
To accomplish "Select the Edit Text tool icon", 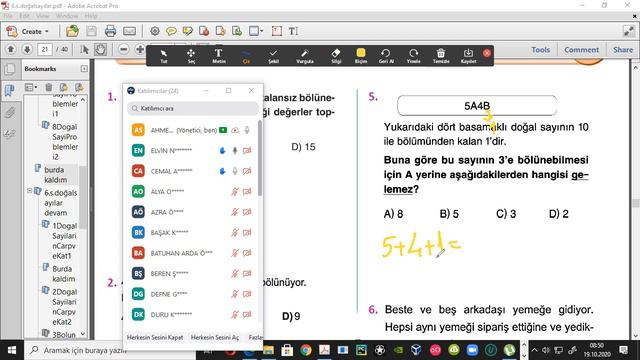I will point(293,31).
